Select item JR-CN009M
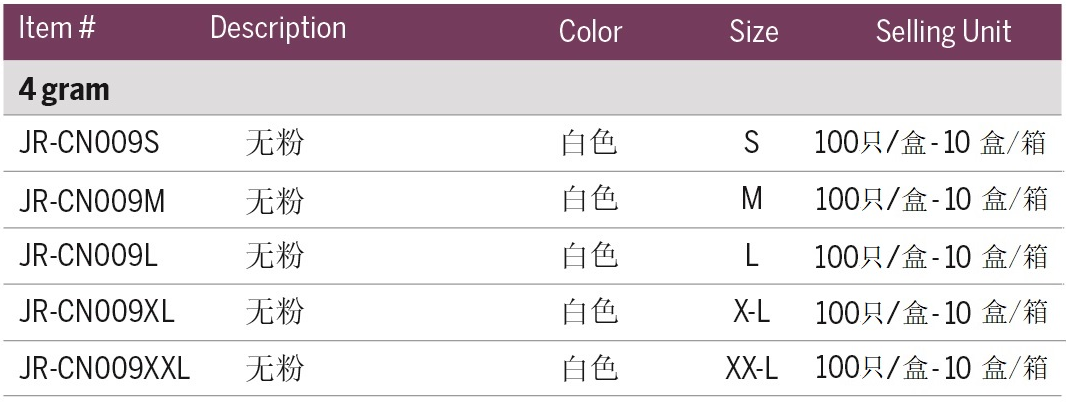The width and height of the screenshot is (1066, 405). 92,201
